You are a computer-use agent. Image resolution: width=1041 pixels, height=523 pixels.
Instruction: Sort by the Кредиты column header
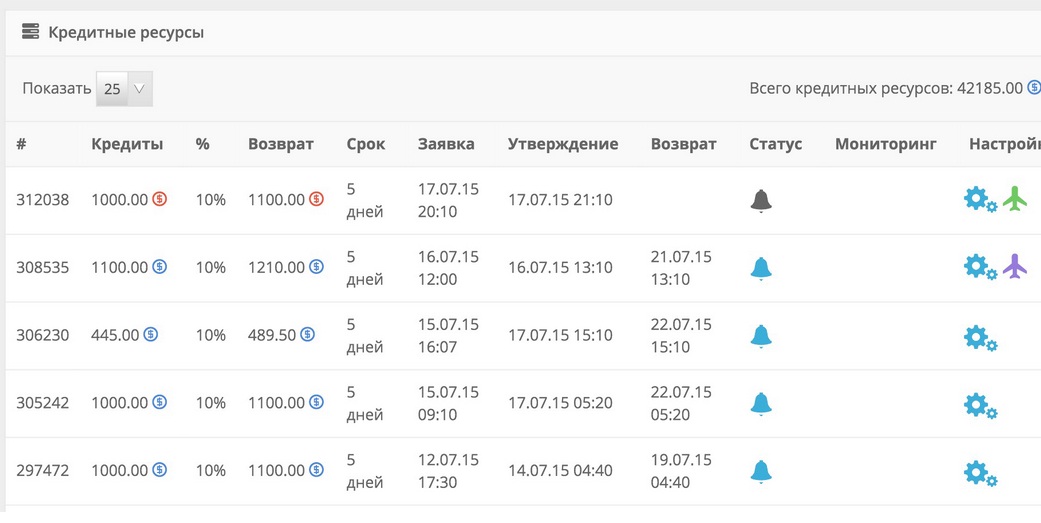coord(127,144)
